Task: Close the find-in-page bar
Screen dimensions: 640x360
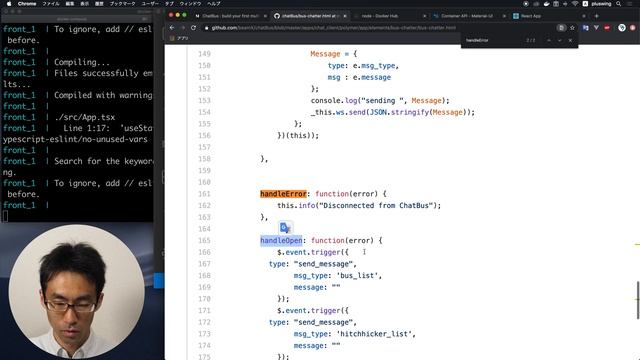Action: coord(570,40)
